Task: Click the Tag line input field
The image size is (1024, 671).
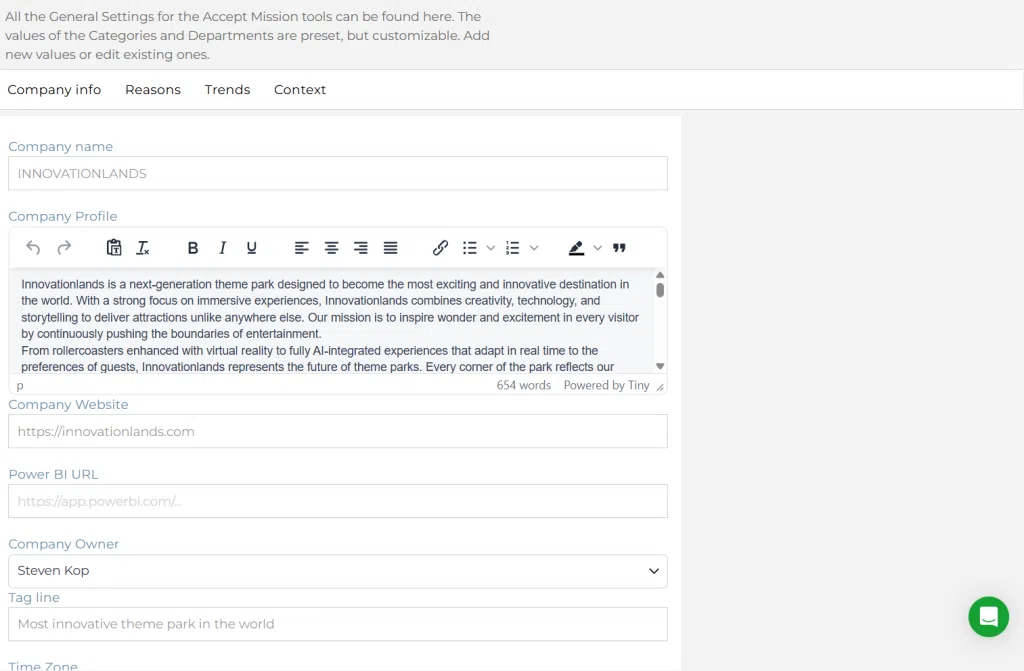Action: tap(338, 624)
